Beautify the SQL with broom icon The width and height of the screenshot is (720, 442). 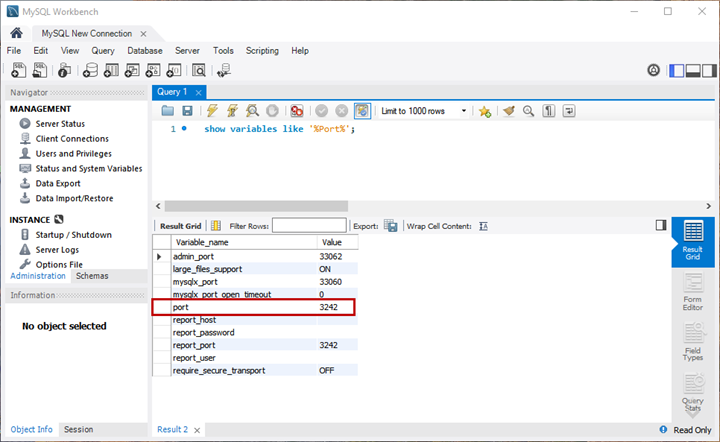509,111
